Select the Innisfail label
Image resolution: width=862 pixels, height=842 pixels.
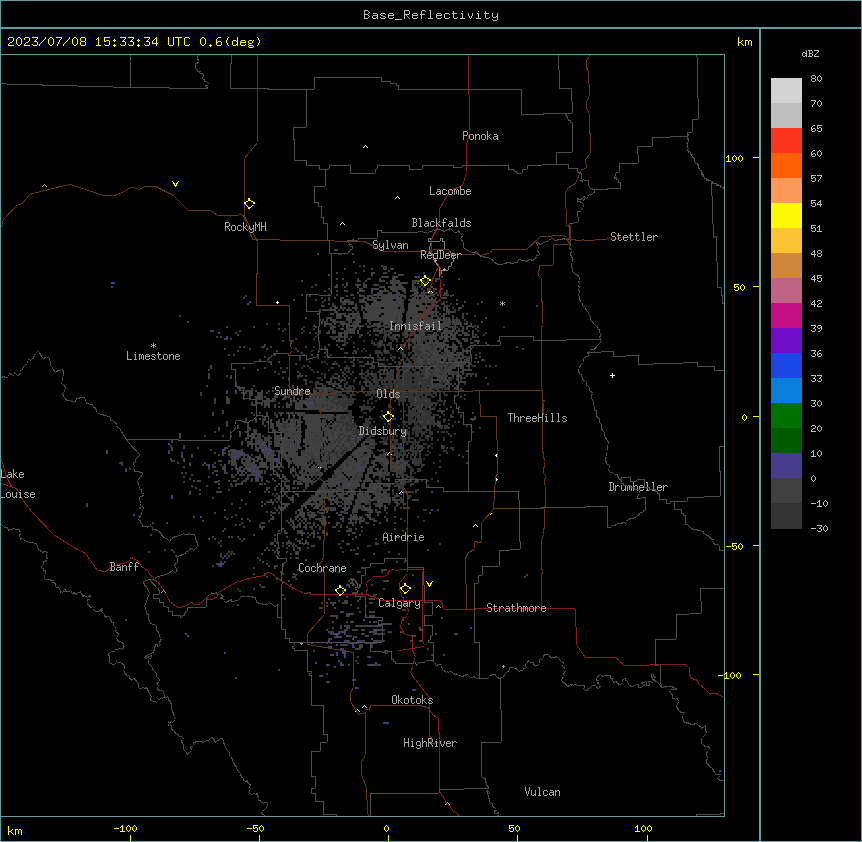[415, 326]
